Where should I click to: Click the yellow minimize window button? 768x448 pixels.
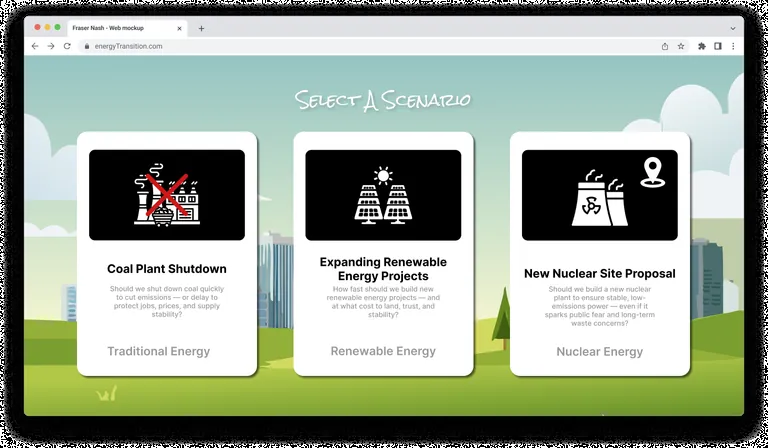[48, 27]
